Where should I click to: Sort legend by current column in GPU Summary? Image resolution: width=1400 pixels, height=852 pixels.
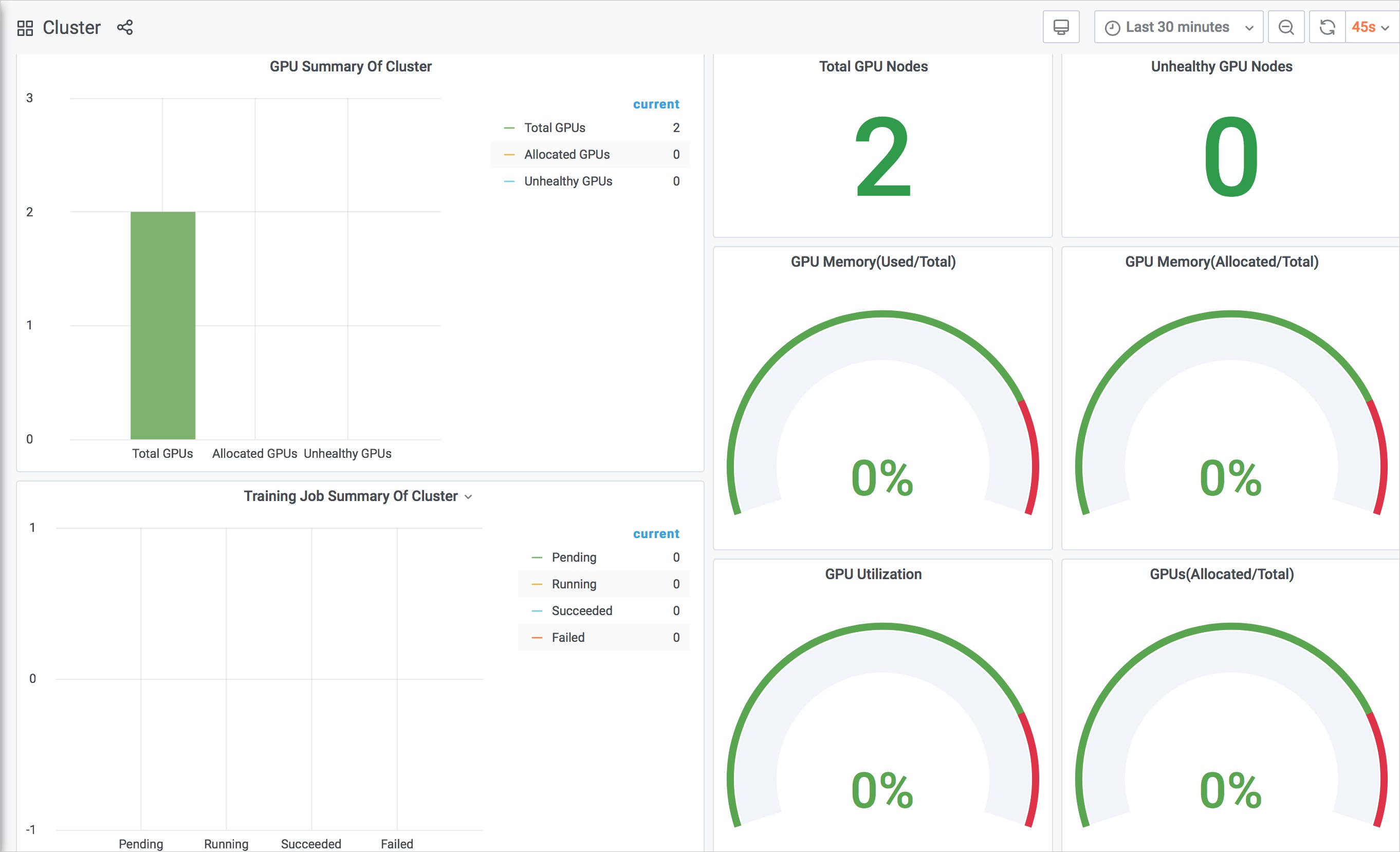656,104
